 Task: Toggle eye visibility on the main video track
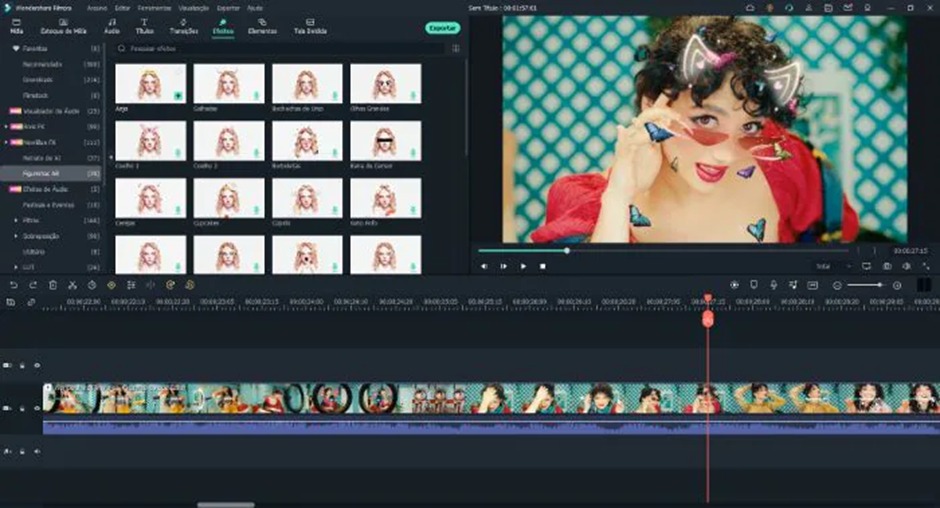tap(37, 408)
